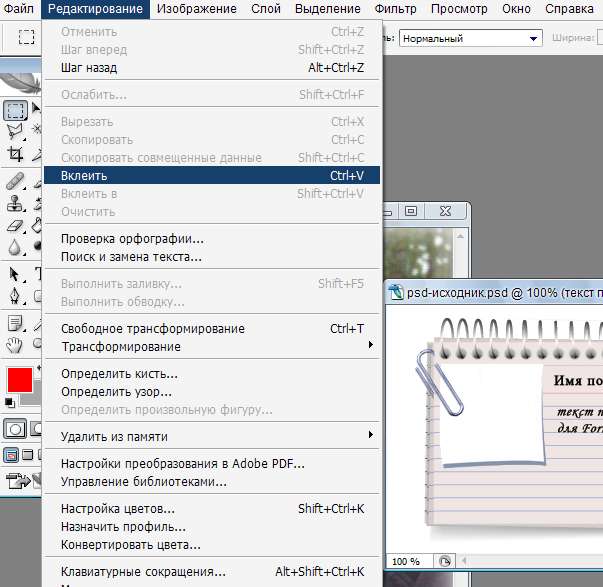This screenshot has height=587, width=603.
Task: Open the Изображение menu
Action: coord(197,9)
